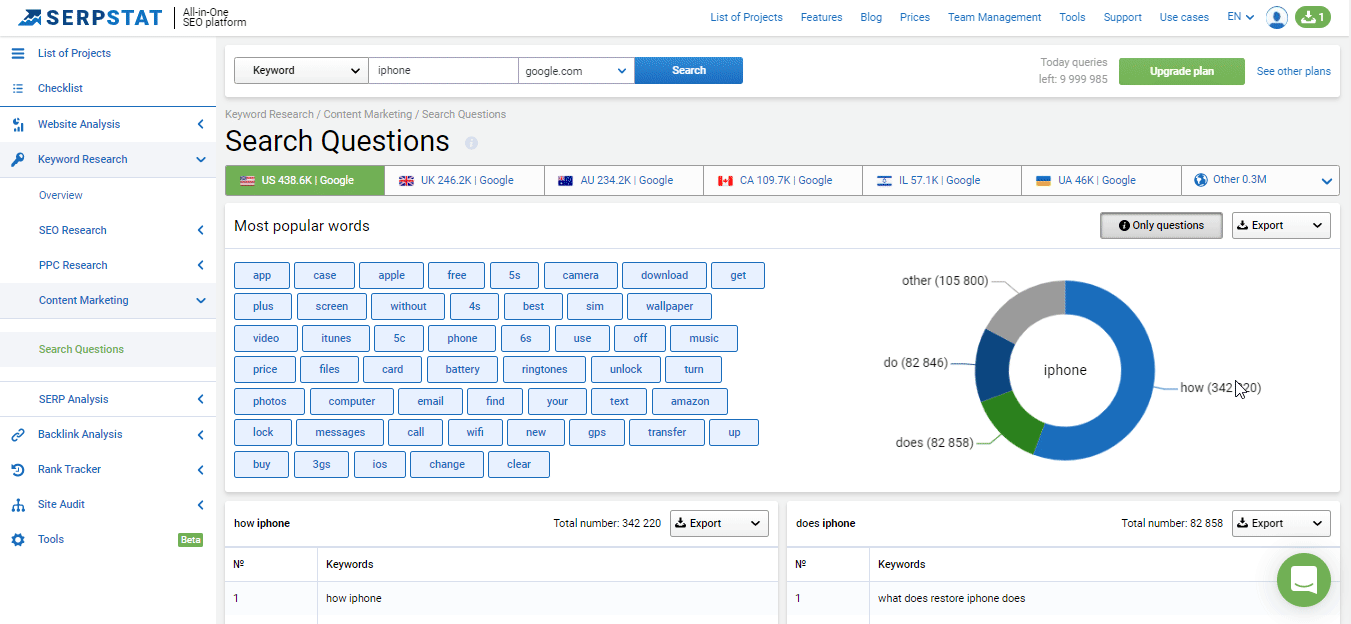Expand the SEO Research submenu
Screen dimensions: 1351x624
(x=200, y=230)
